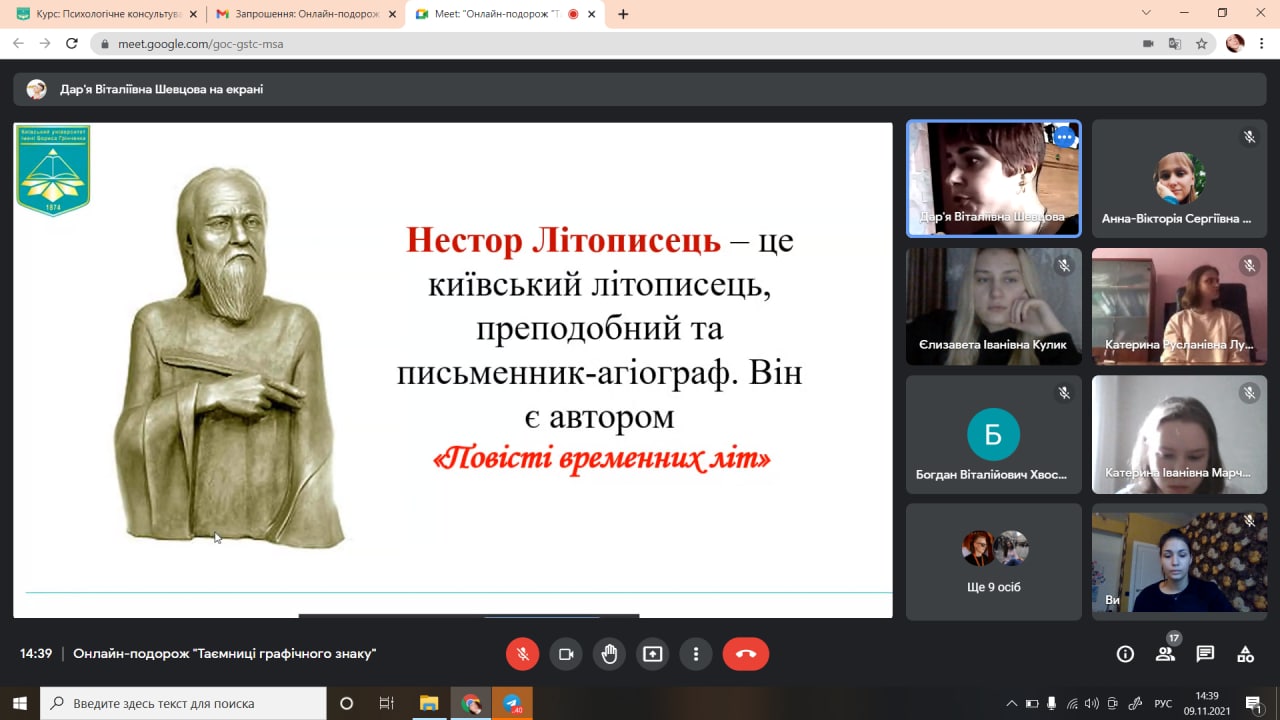Bookmark this page with the star icon
This screenshot has width=1280, height=720.
[1202, 44]
